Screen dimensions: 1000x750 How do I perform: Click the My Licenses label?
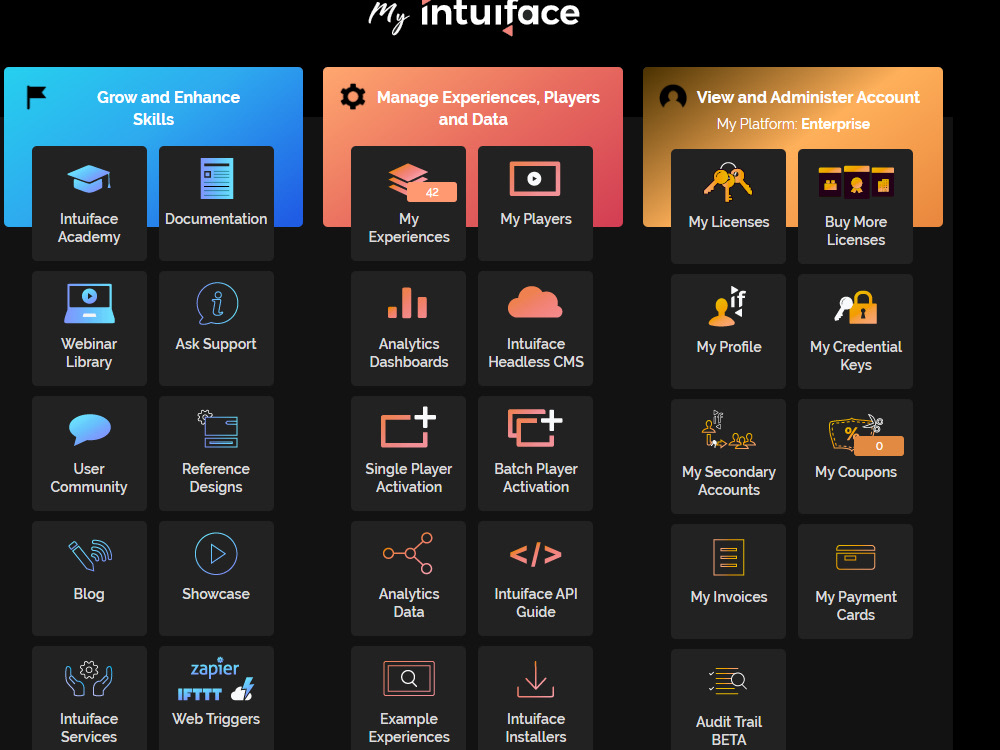(729, 222)
